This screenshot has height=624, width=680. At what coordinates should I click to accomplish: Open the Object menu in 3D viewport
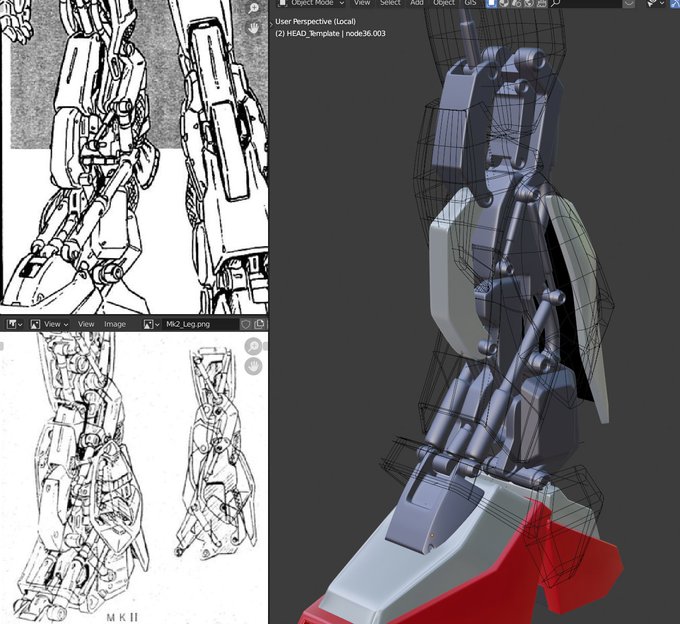pyautogui.click(x=444, y=3)
